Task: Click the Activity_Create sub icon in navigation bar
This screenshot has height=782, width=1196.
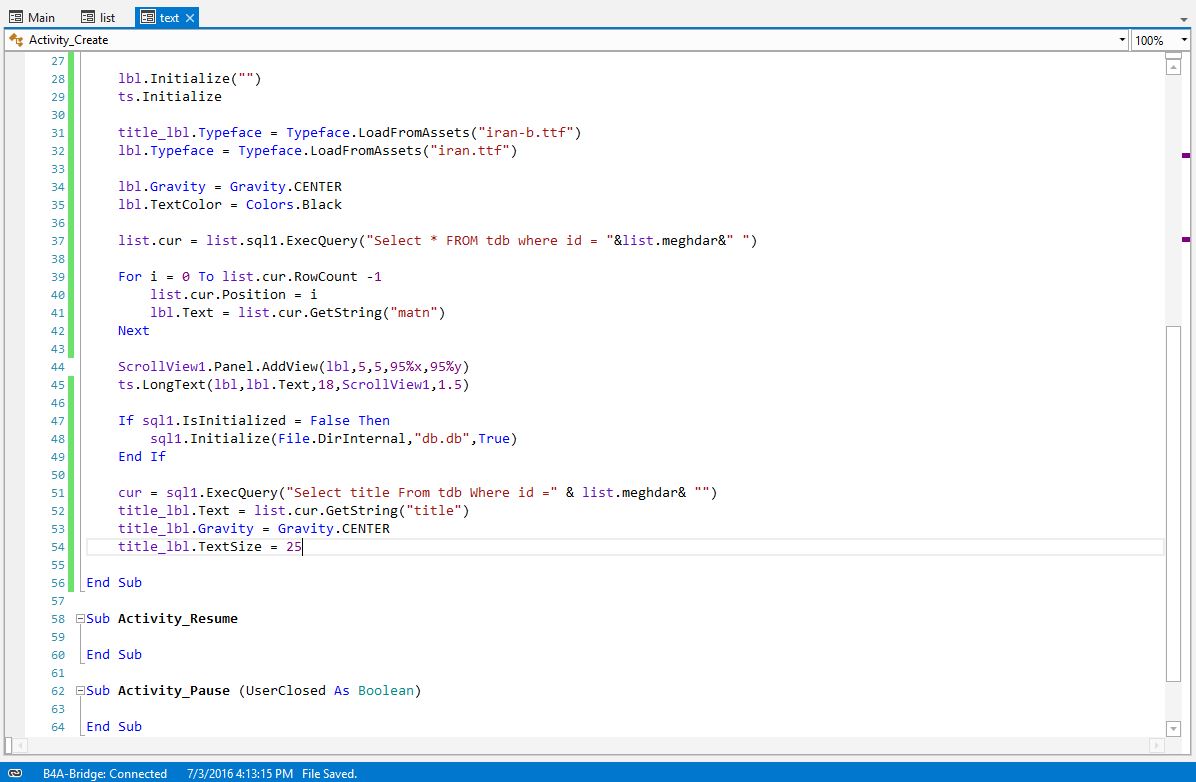Action: [x=15, y=40]
